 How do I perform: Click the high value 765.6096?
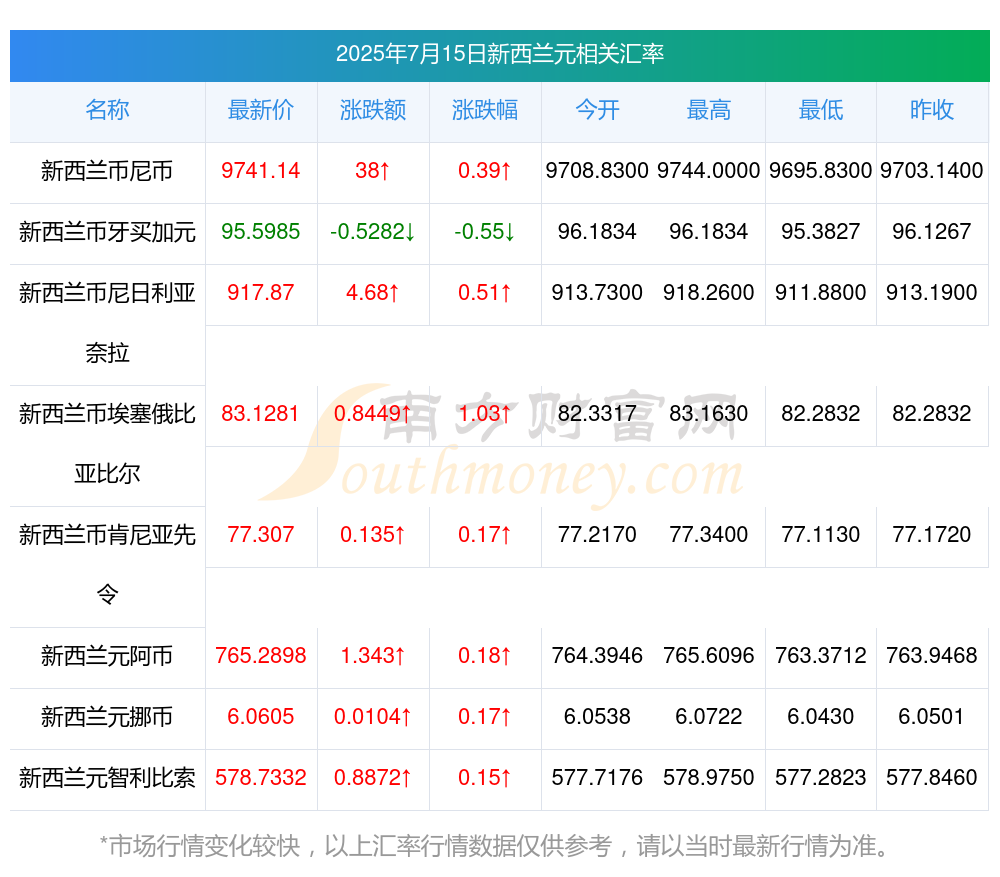click(x=709, y=656)
